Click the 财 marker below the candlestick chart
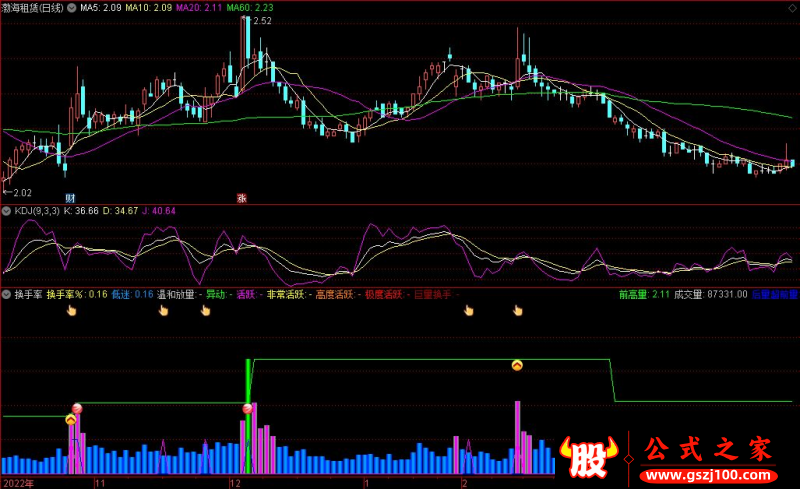Image resolution: width=800 pixels, height=489 pixels. (x=70, y=197)
